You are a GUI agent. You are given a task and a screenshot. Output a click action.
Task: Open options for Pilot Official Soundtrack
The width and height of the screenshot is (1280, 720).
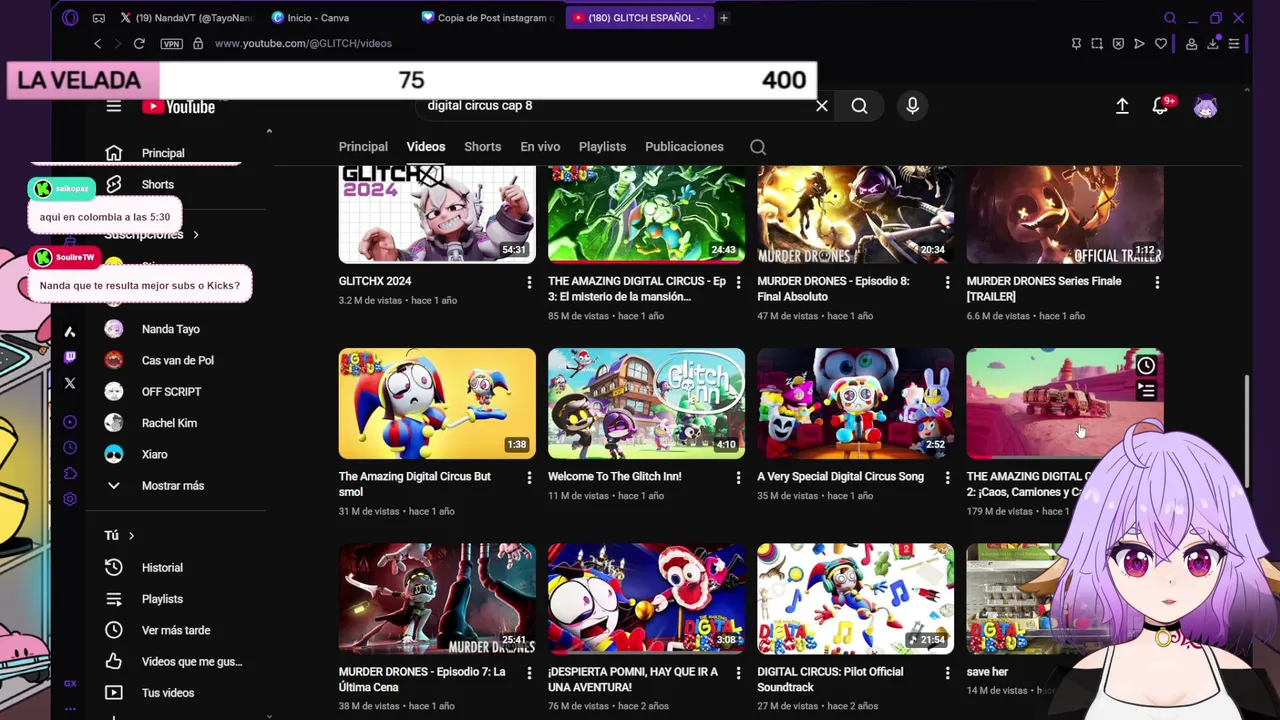[947, 674]
